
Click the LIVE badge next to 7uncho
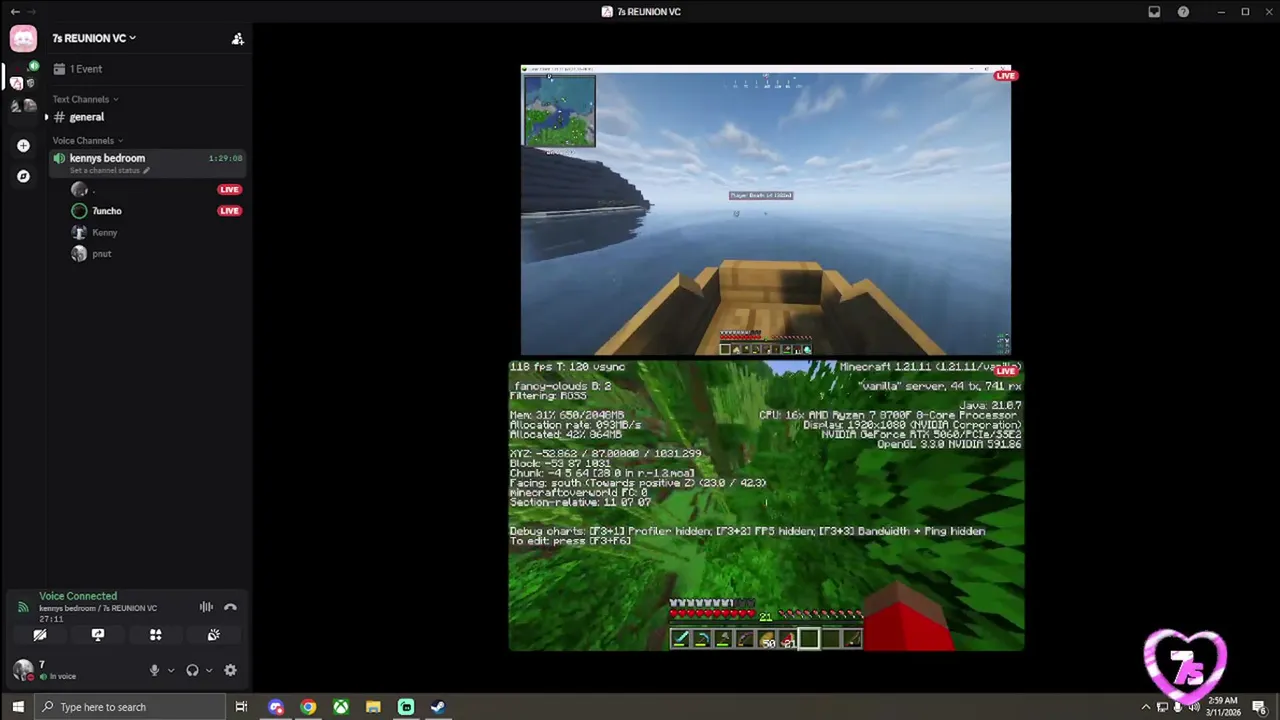pyautogui.click(x=229, y=211)
